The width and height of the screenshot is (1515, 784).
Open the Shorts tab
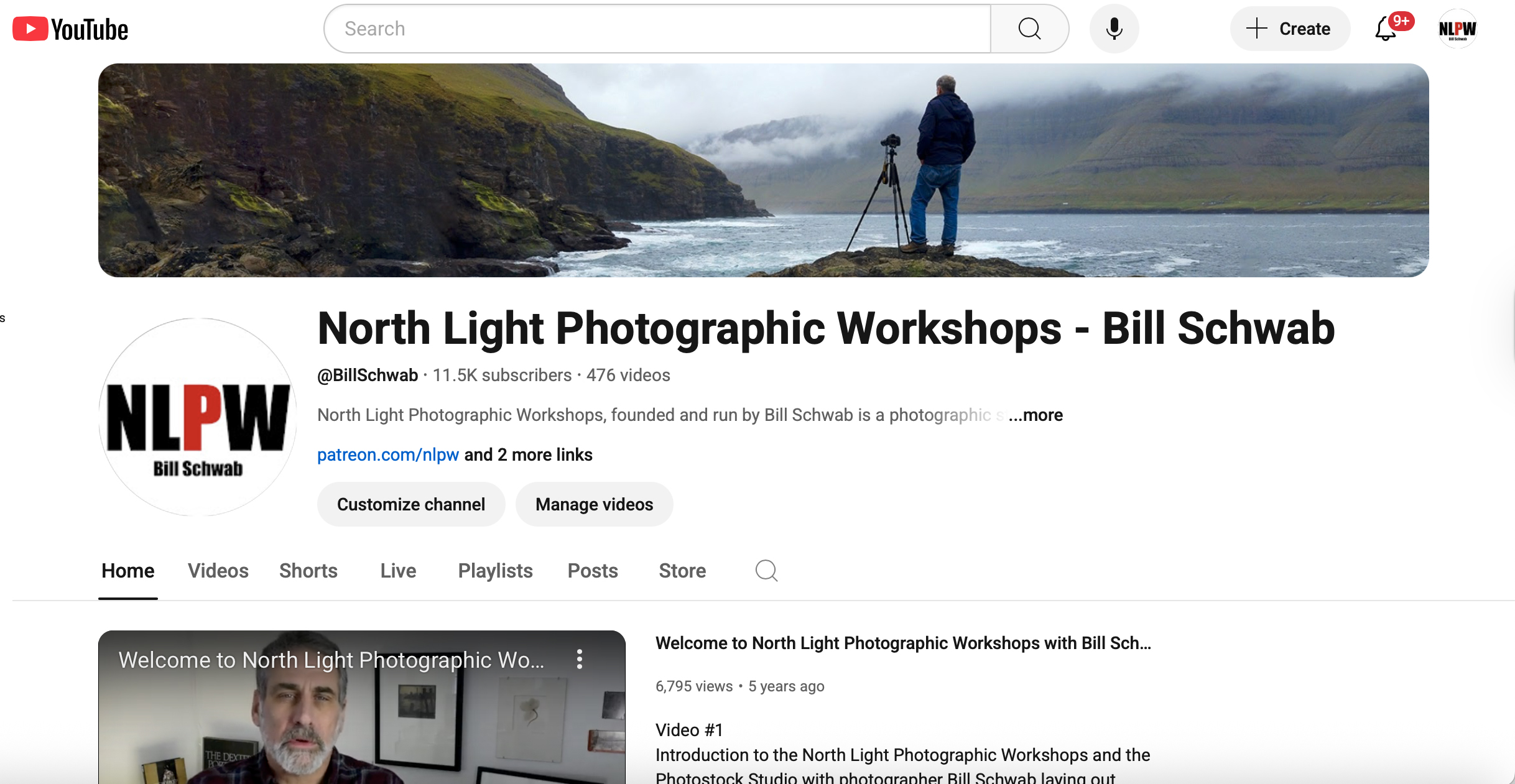(308, 570)
